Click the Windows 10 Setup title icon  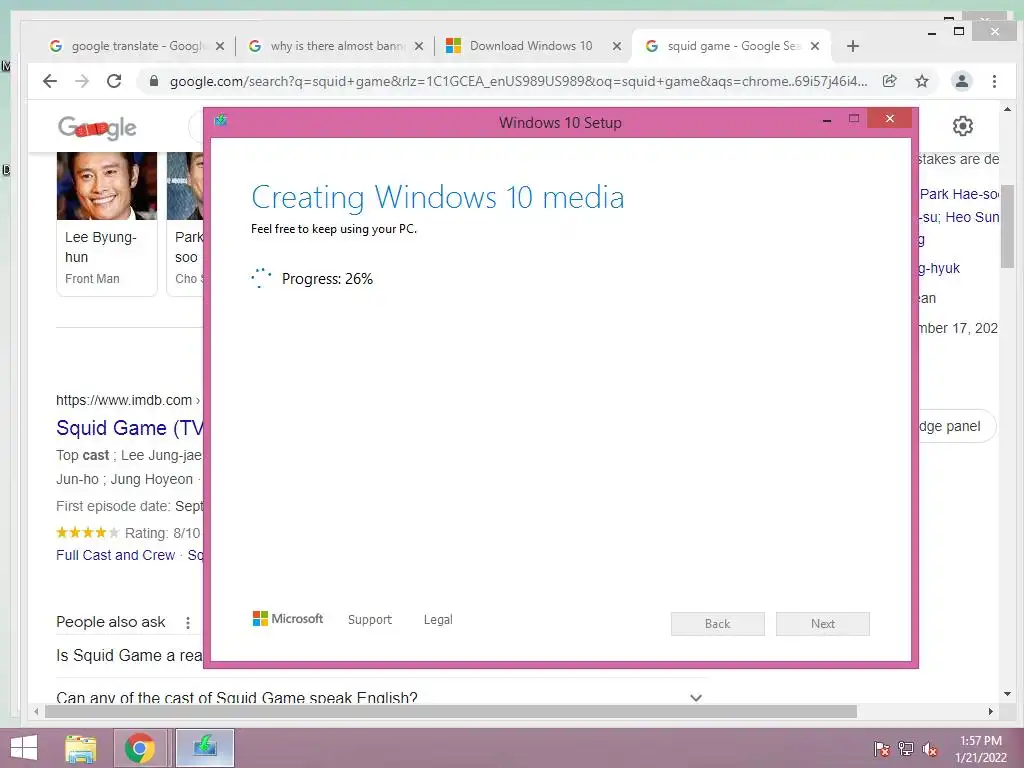pos(221,120)
